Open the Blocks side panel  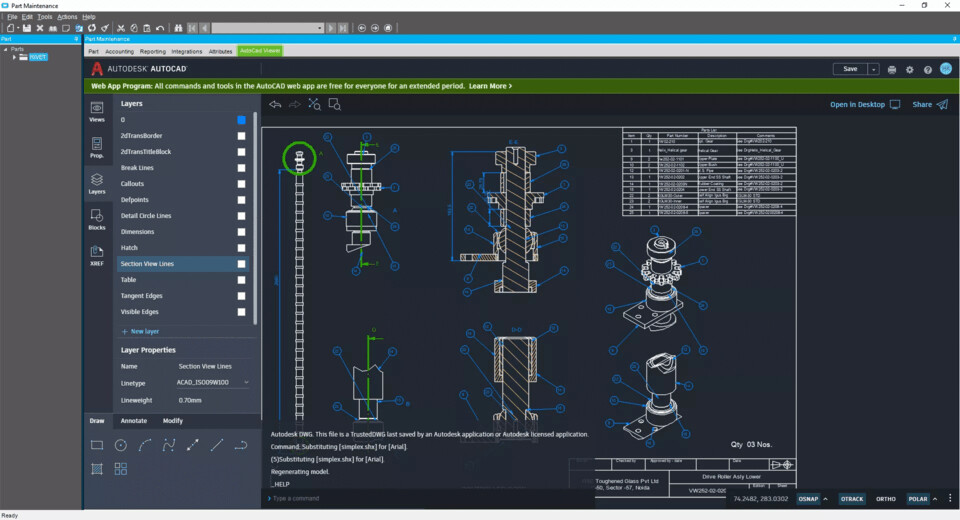[x=97, y=219]
